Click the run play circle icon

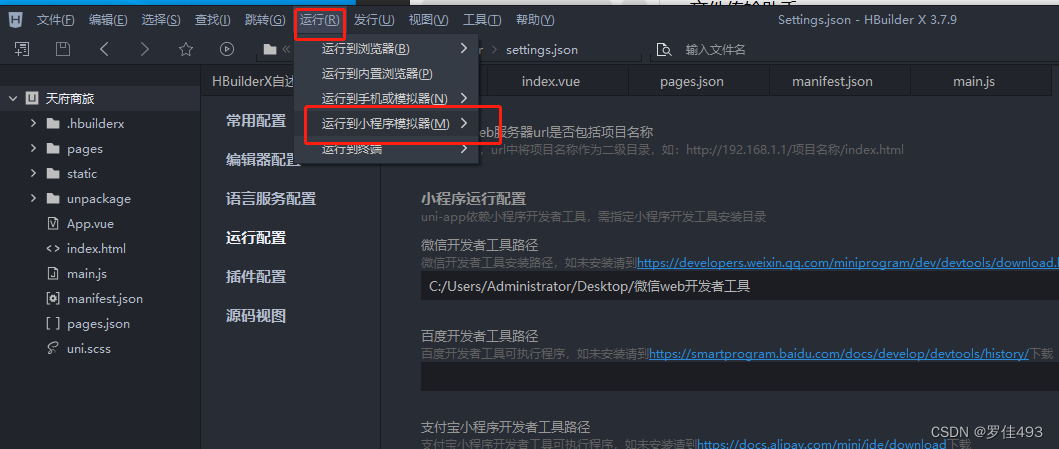pyautogui.click(x=227, y=49)
